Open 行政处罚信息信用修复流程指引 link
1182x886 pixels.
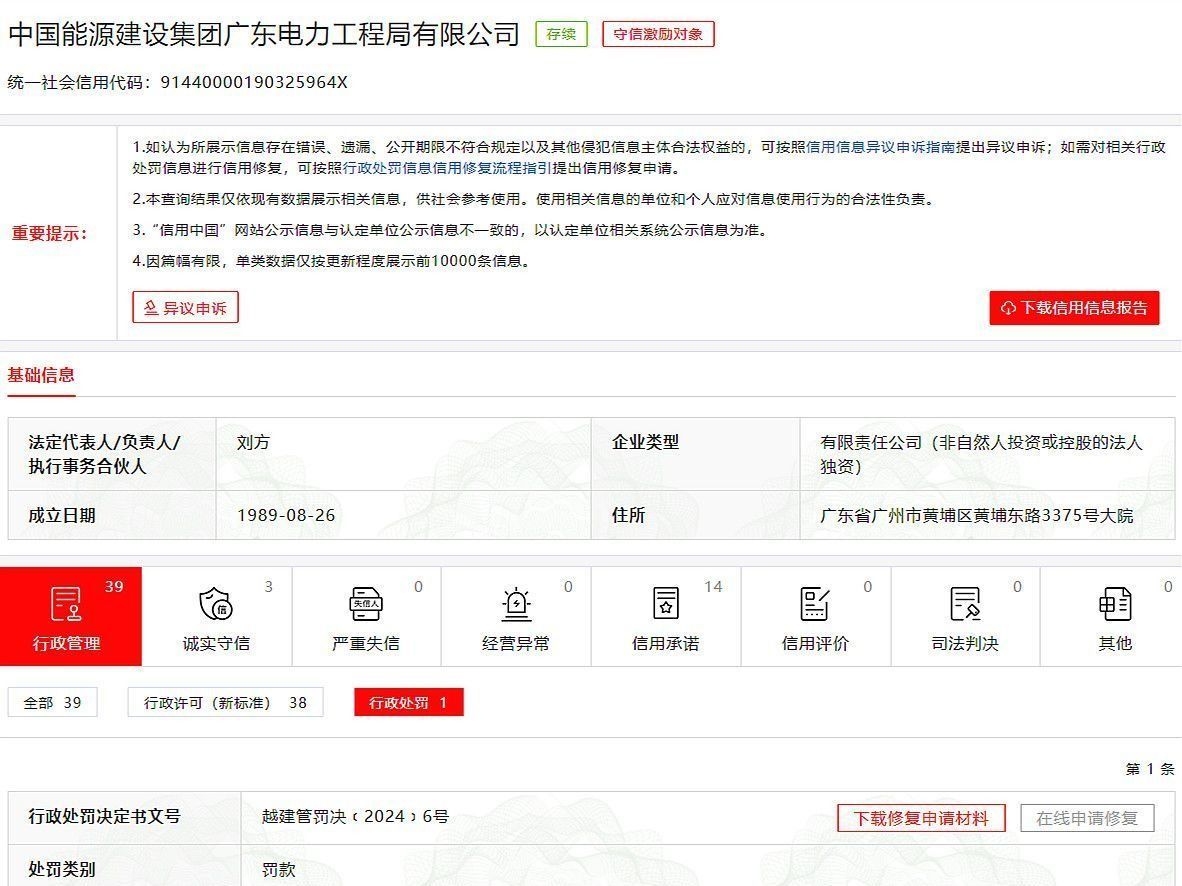pyautogui.click(x=447, y=168)
